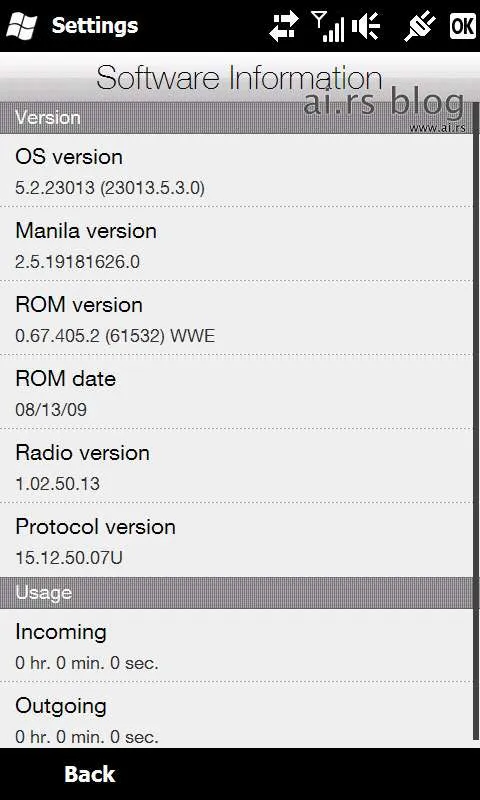The width and height of the screenshot is (480, 800).
Task: Tap the Usage section header
Action: [x=236, y=593]
